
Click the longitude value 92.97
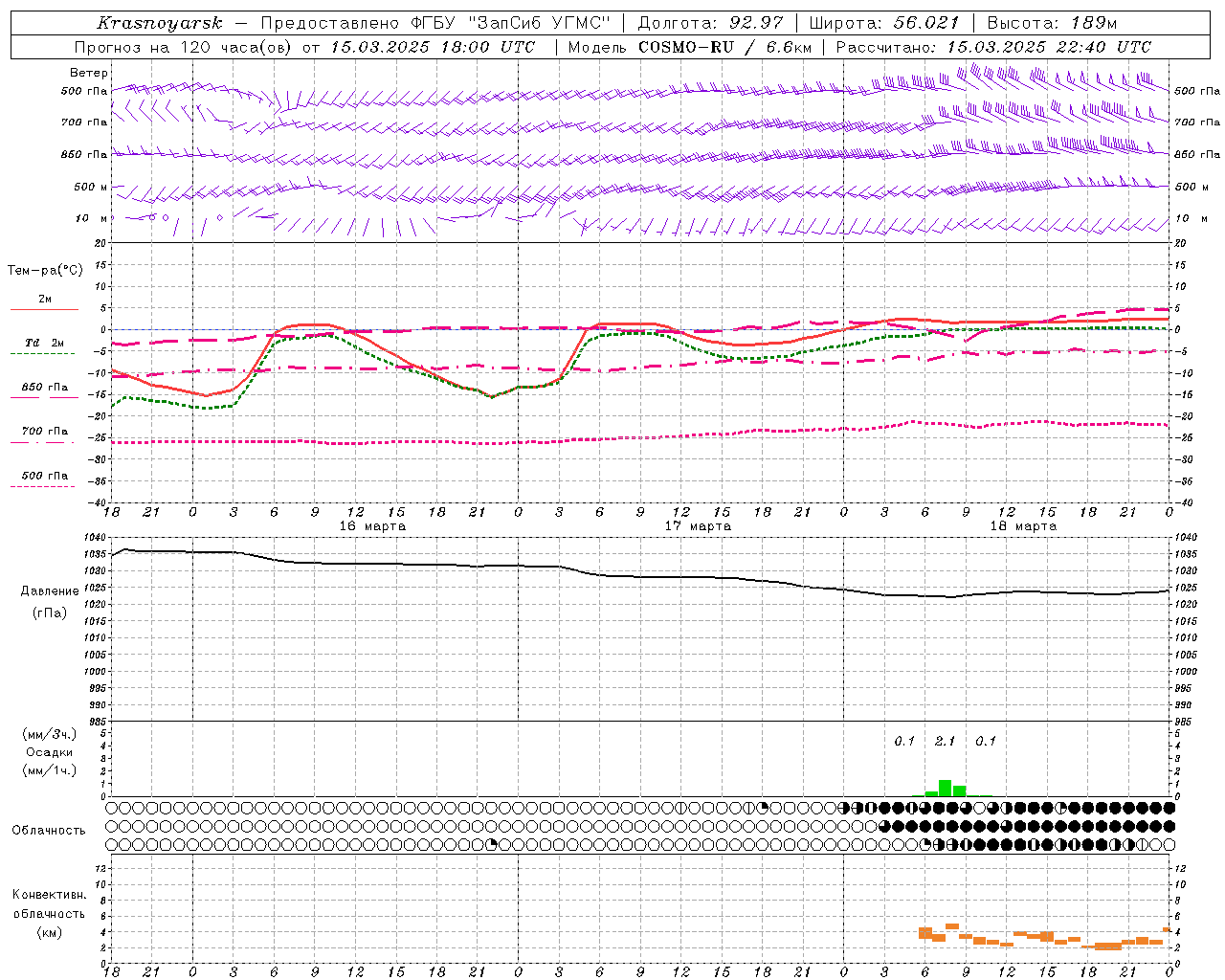click(755, 23)
